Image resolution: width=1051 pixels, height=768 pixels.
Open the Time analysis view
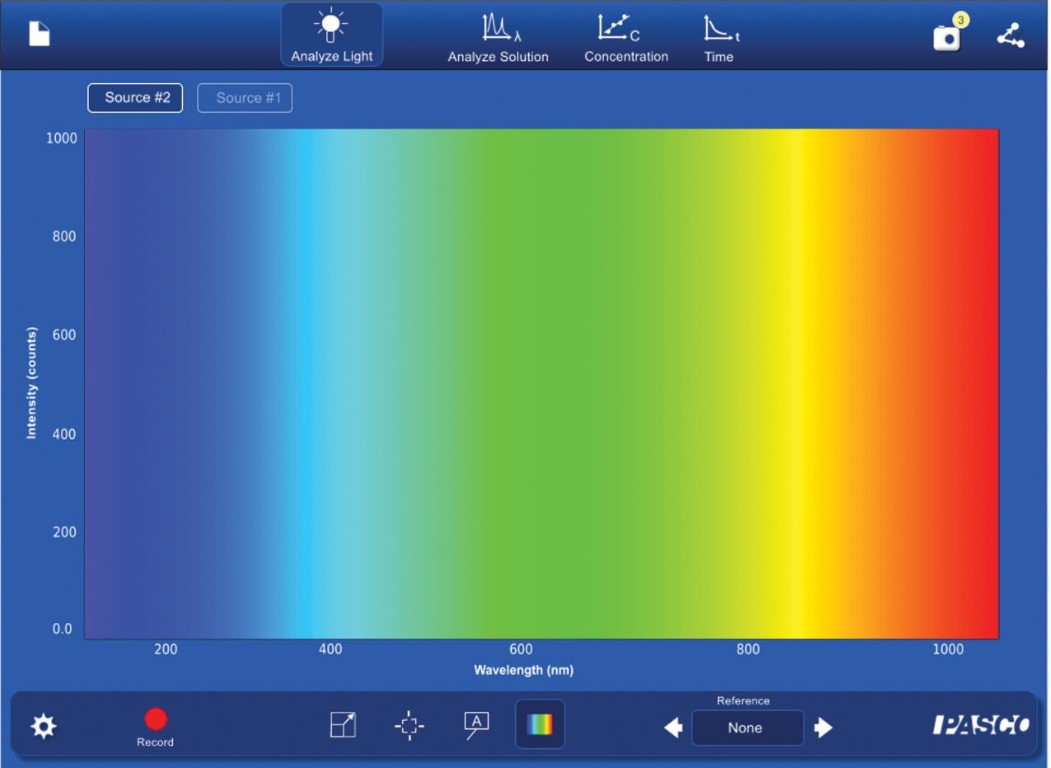coord(719,37)
